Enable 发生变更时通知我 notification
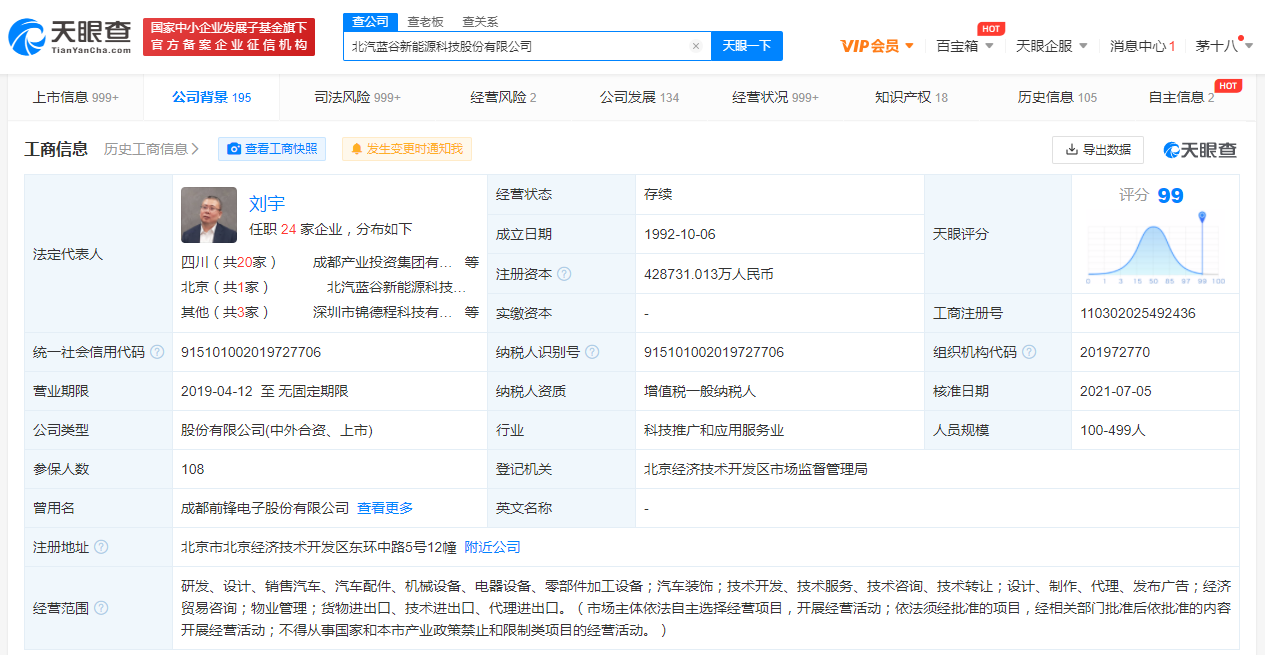Viewport: 1265px width, 655px height. (x=406, y=149)
